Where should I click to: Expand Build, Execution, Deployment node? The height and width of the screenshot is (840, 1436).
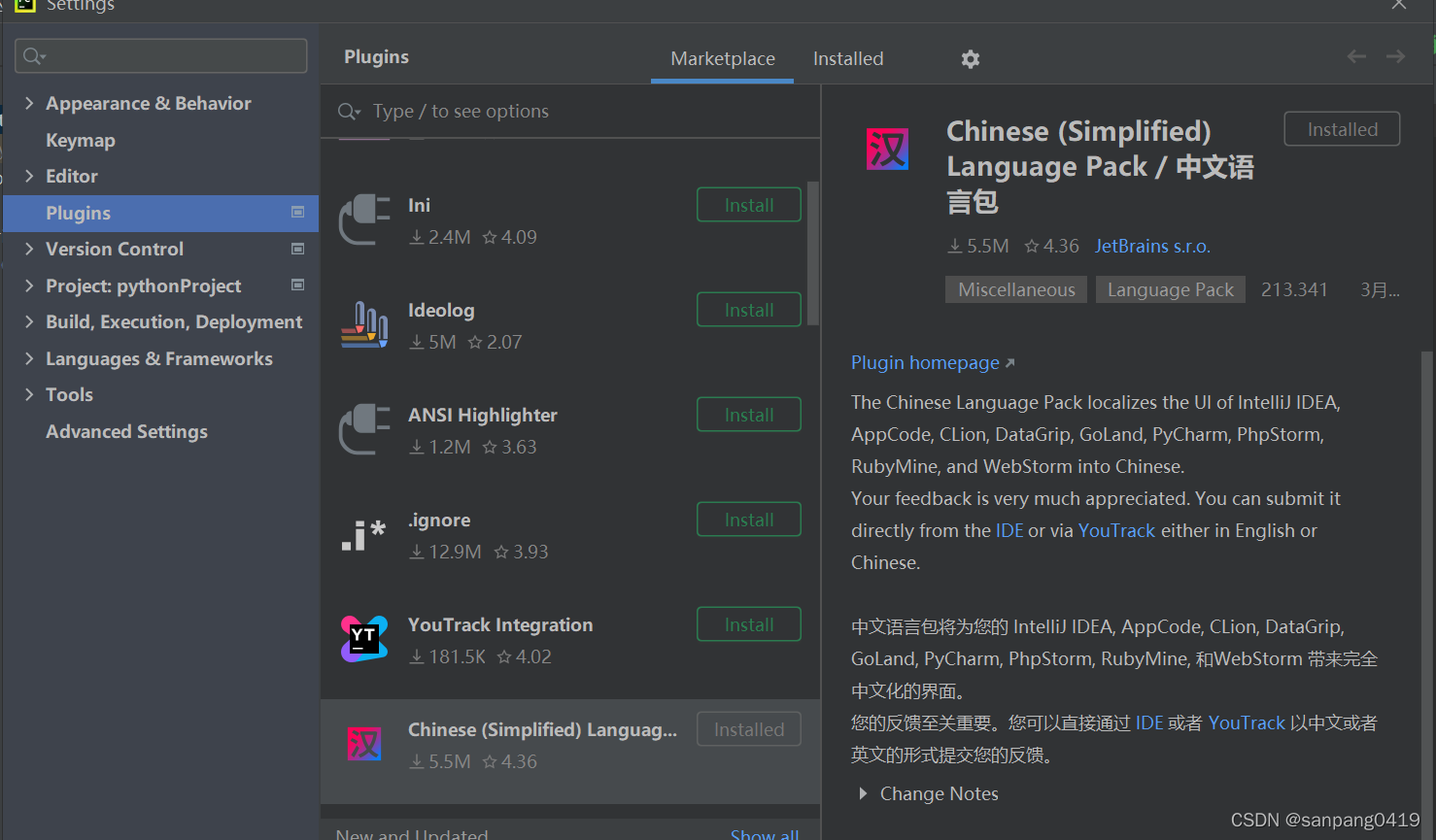coord(29,321)
